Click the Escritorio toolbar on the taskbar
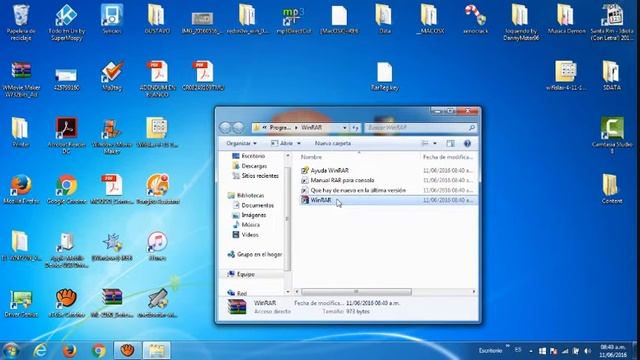This screenshot has width=640, height=360. 490,351
